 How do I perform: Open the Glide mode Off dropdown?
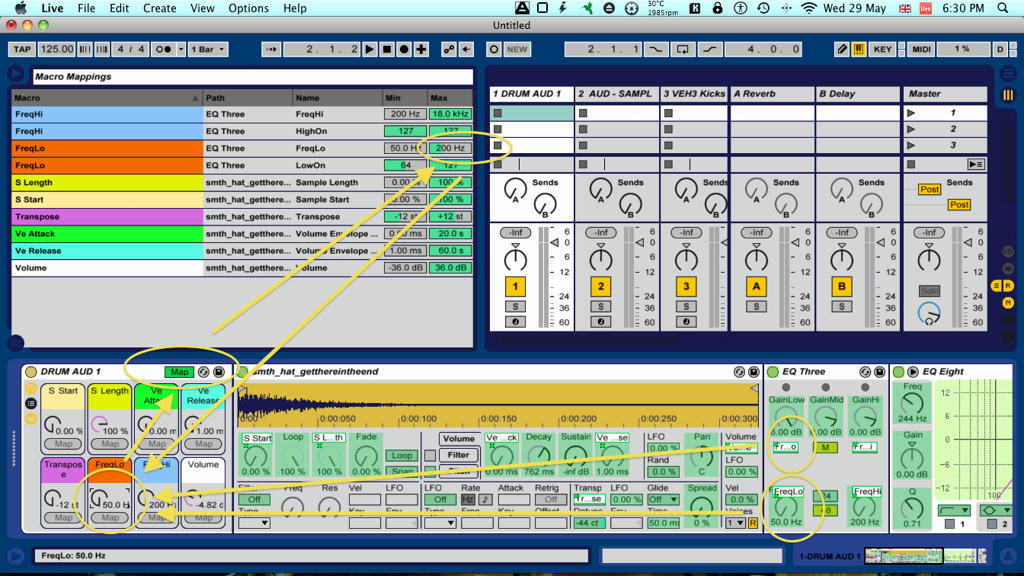point(662,500)
